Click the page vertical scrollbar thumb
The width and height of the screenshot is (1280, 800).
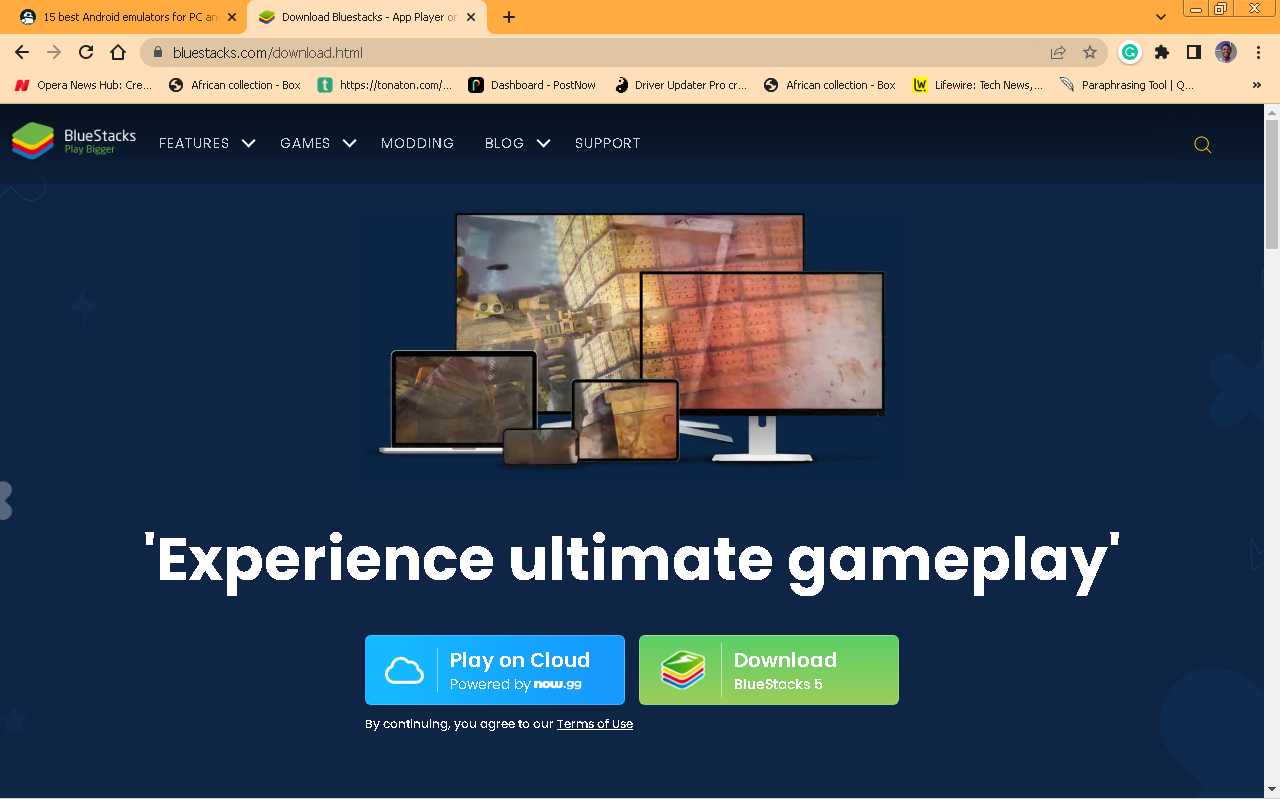(x=1272, y=185)
